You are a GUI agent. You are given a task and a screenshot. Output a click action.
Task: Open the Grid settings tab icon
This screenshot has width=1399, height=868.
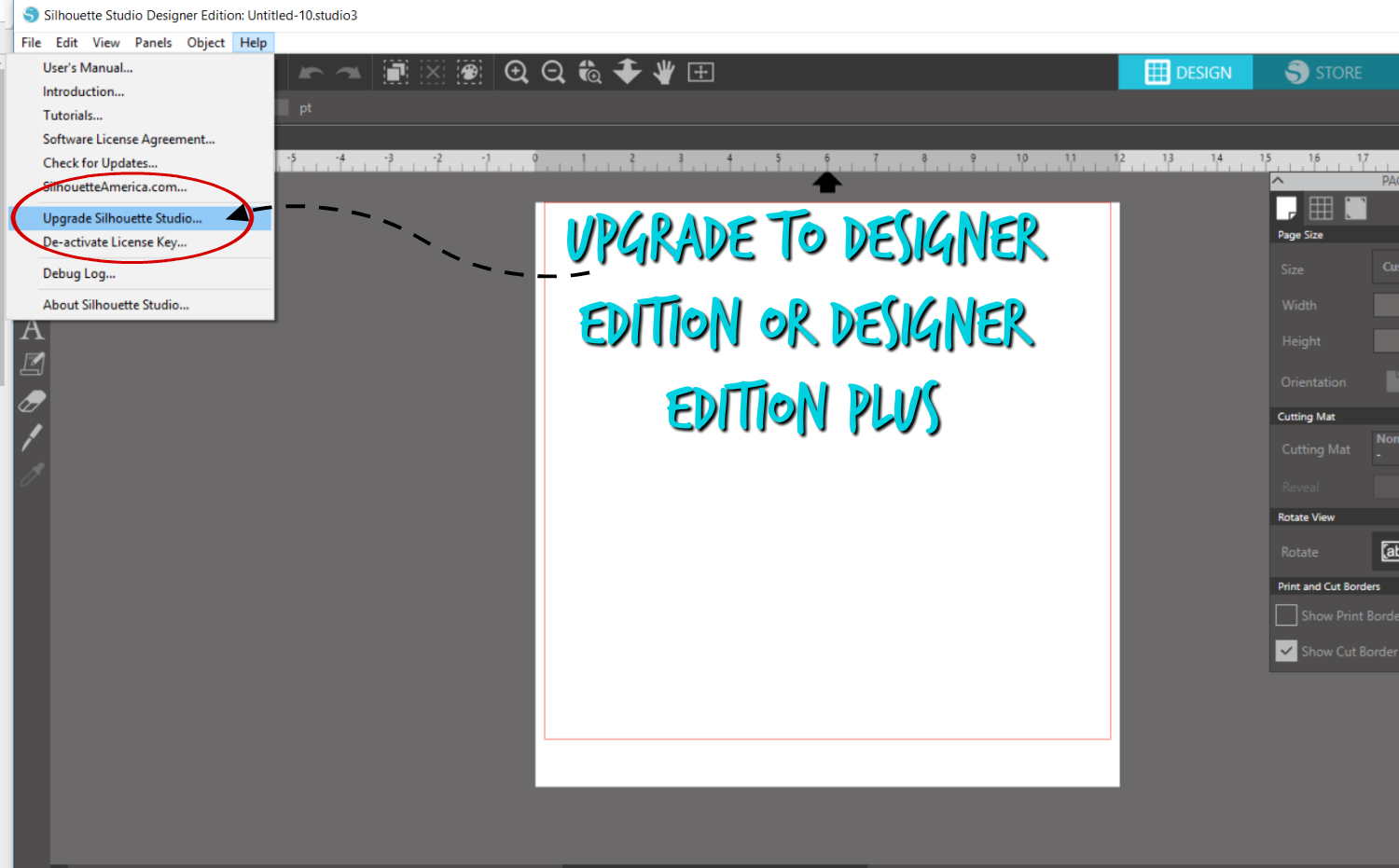point(1321,208)
